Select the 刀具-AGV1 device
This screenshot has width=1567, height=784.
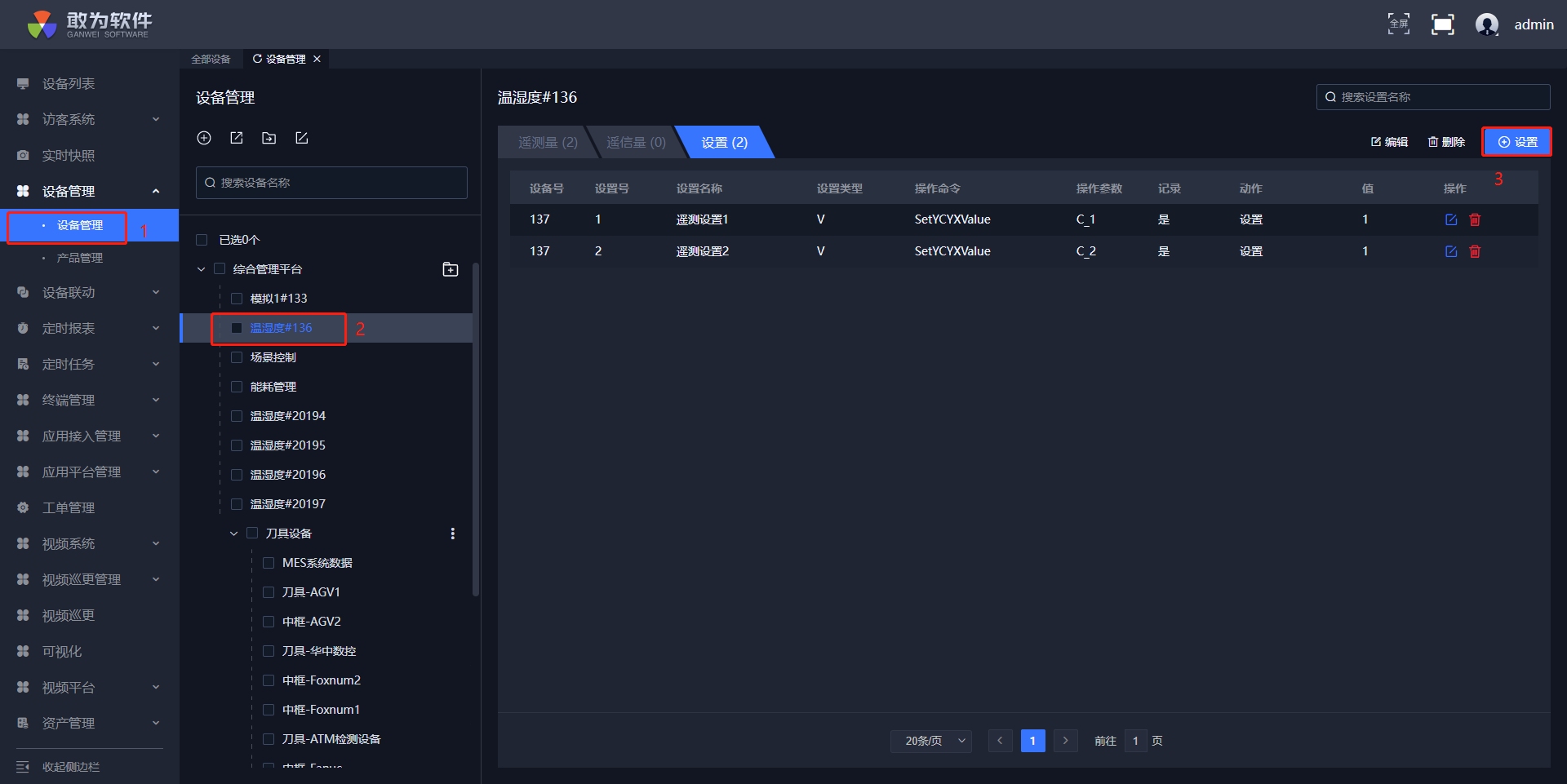click(311, 592)
